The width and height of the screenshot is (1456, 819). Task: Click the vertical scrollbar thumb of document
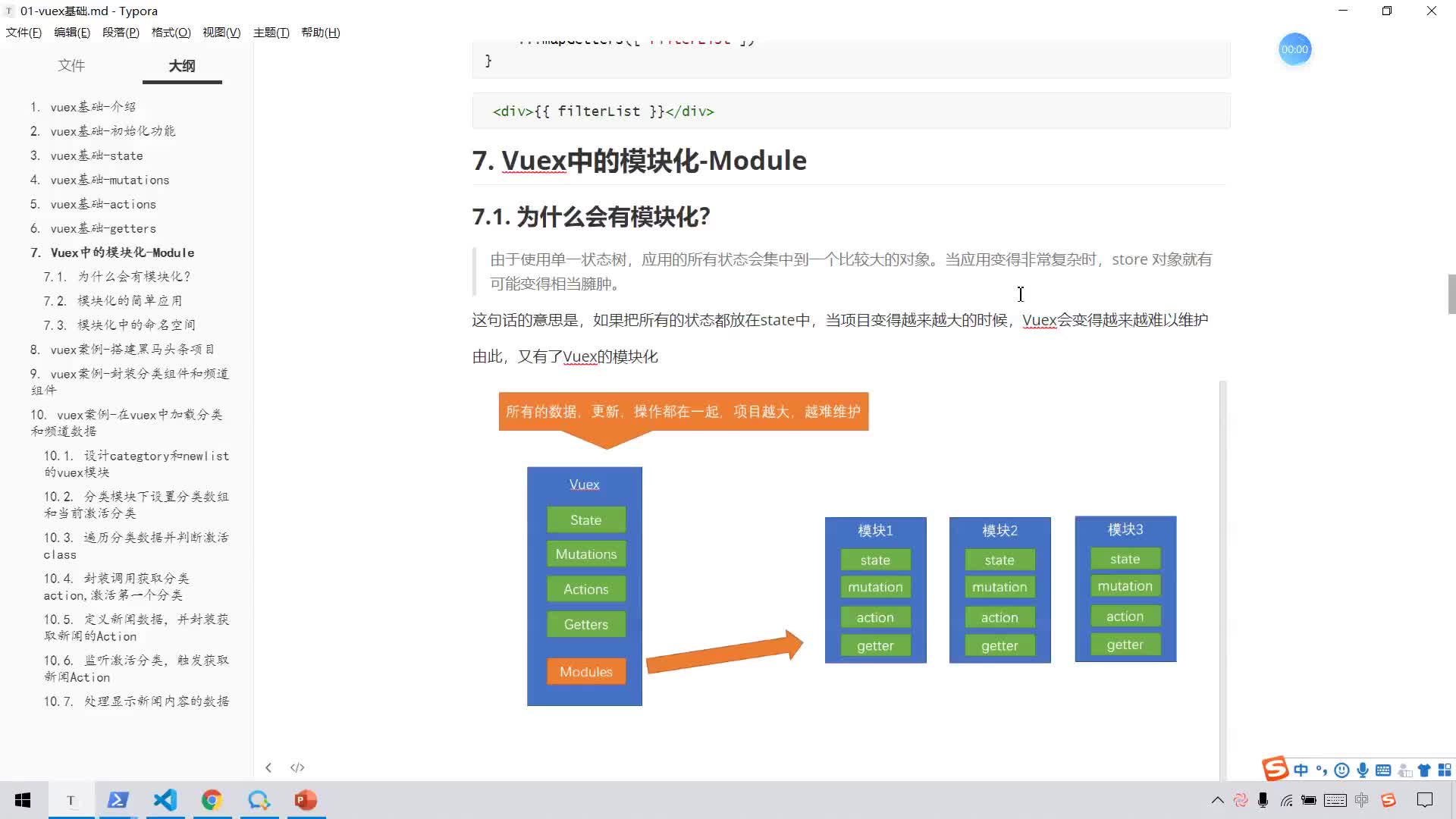pos(1451,293)
